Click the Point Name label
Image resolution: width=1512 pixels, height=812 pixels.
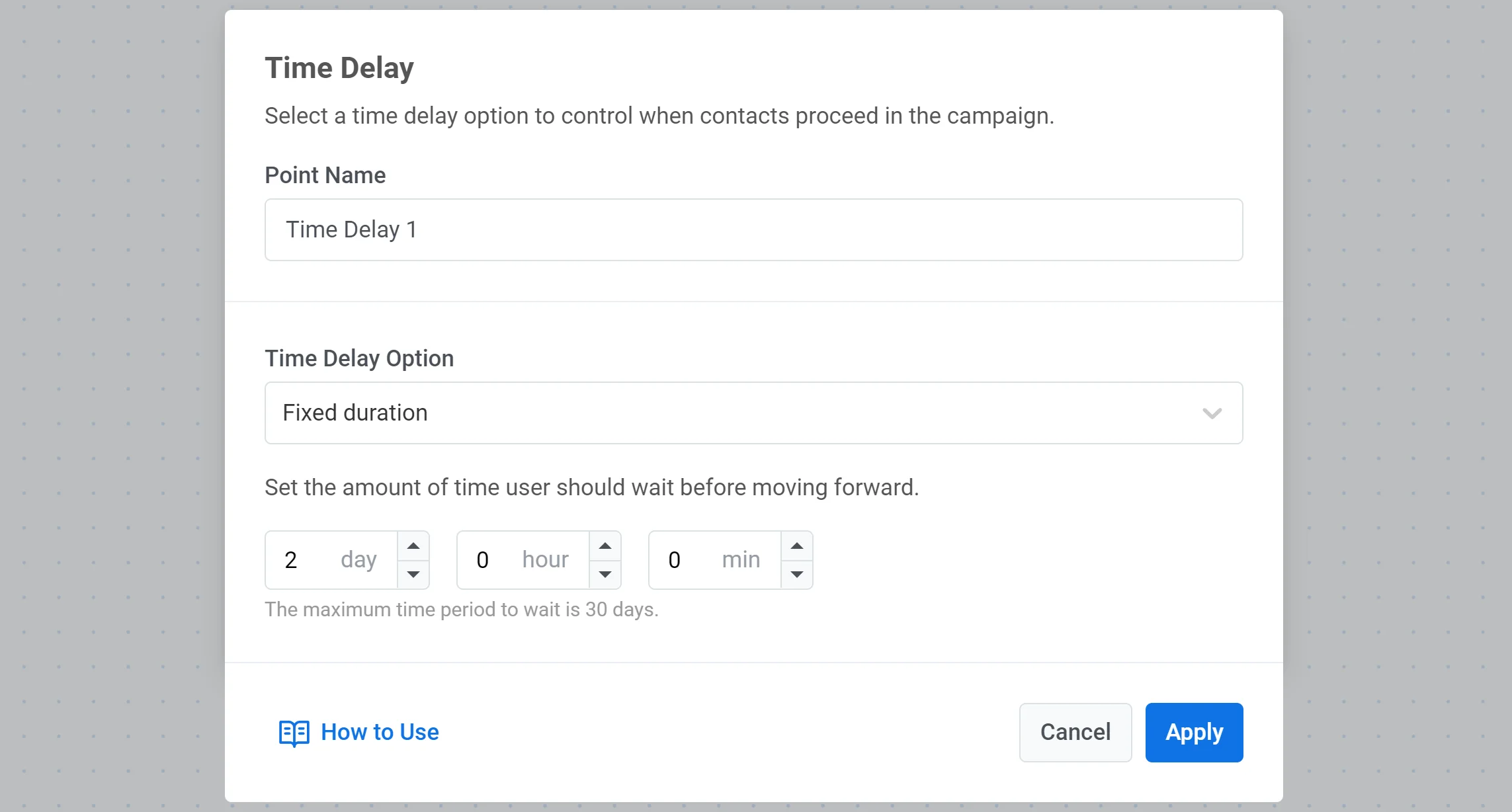pos(325,175)
